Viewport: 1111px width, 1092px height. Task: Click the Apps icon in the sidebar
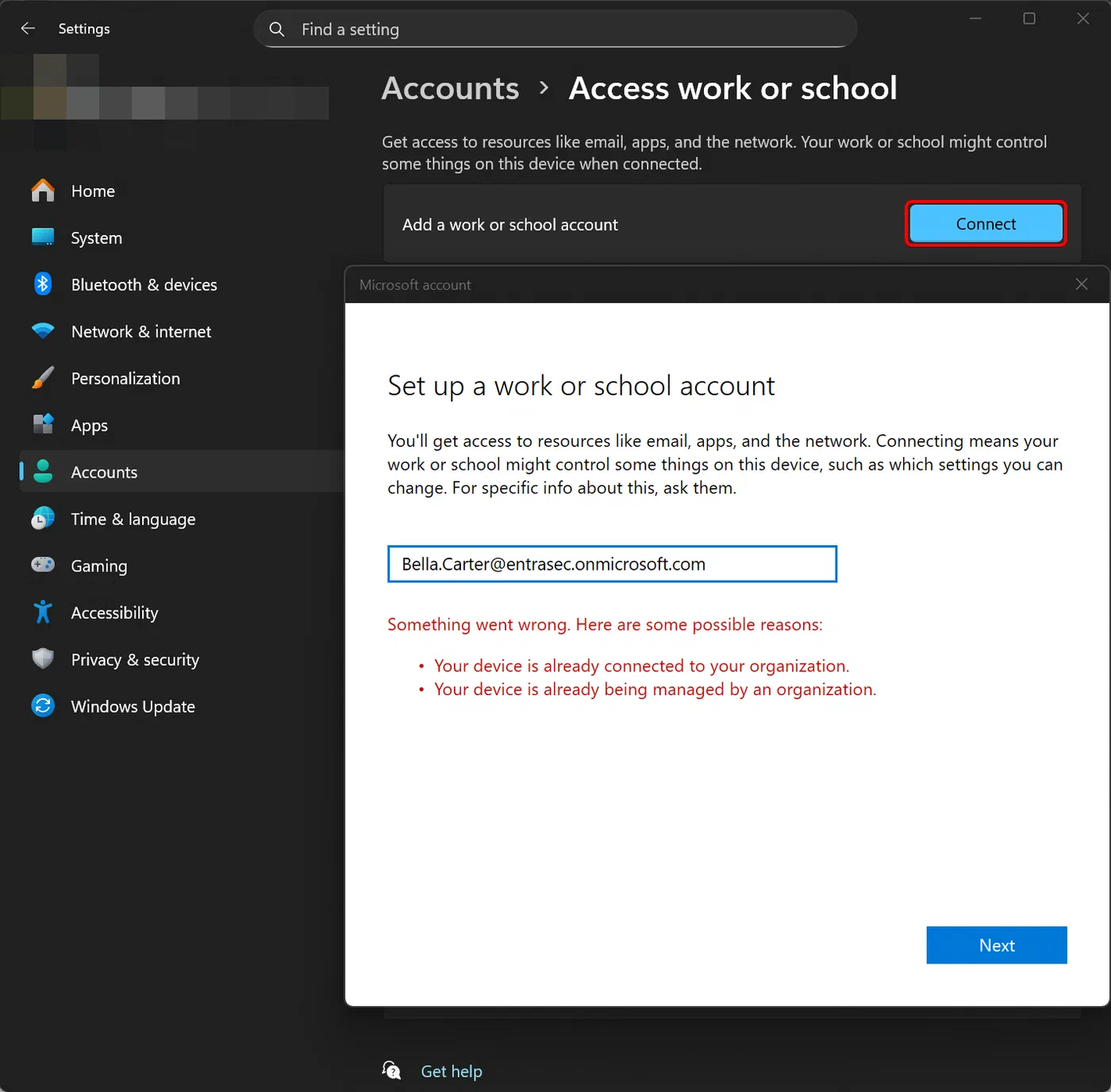click(x=43, y=425)
